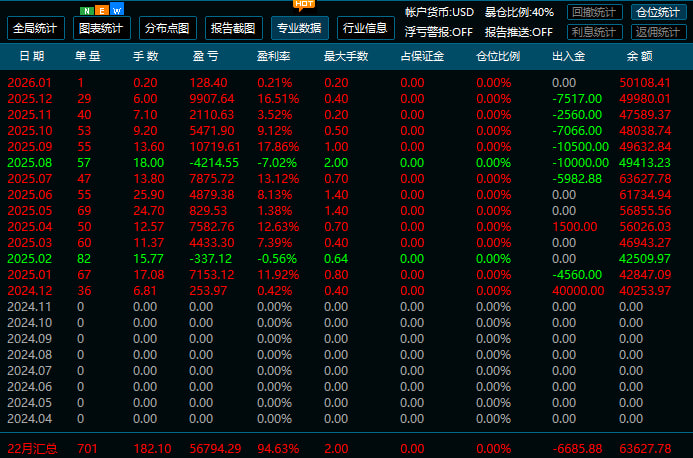Screen dimensions: 693x458
Task: Click order count 82
Action: pyautogui.click(x=84, y=259)
